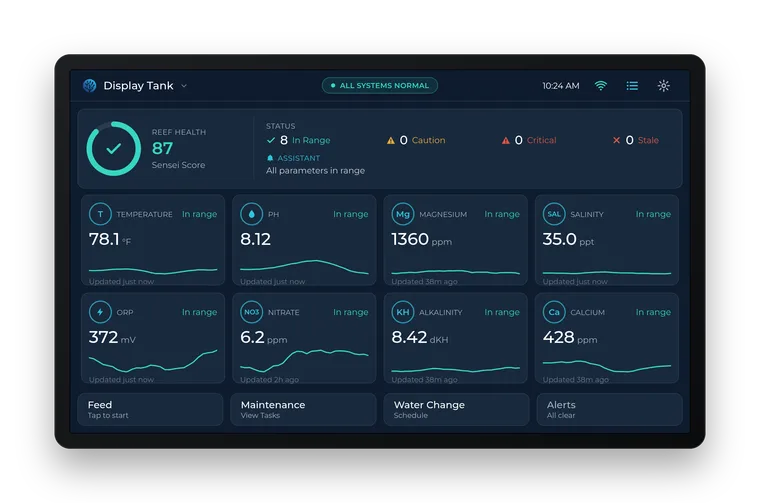Open the Nitrate 6.2 ppm reading
The height and width of the screenshot is (503, 760).
coord(264,337)
